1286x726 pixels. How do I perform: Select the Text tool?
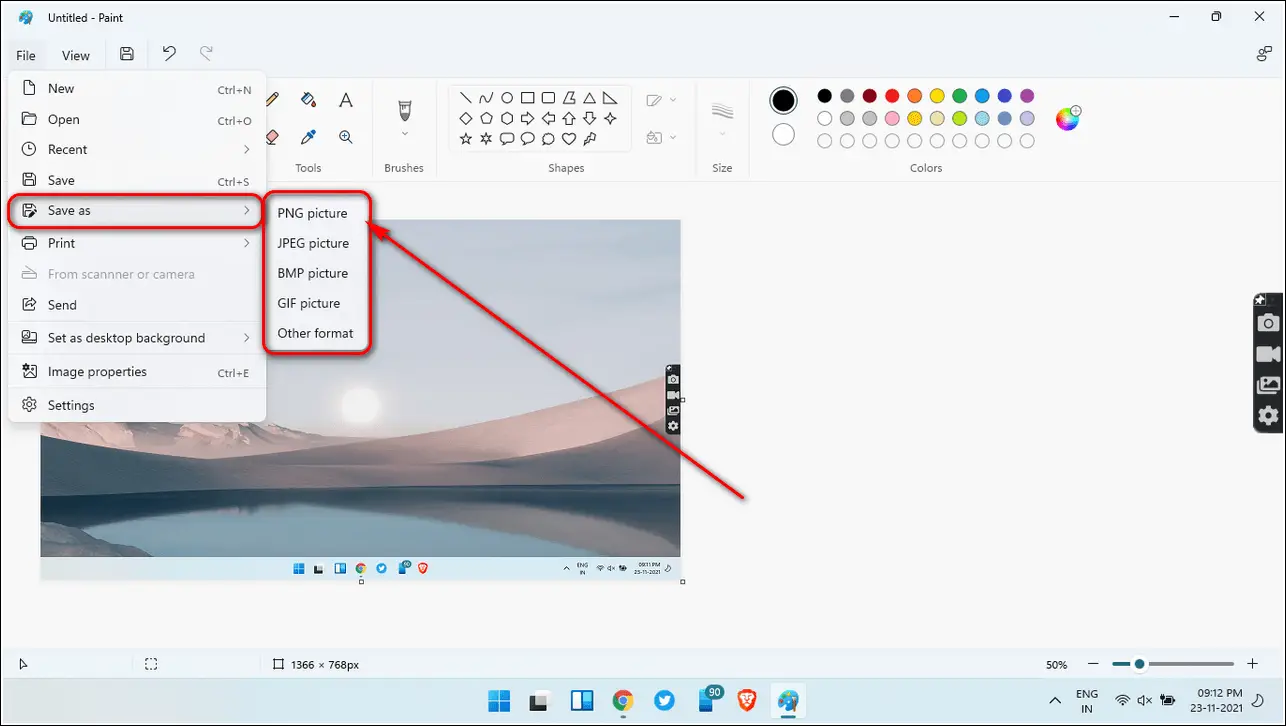[x=346, y=99]
